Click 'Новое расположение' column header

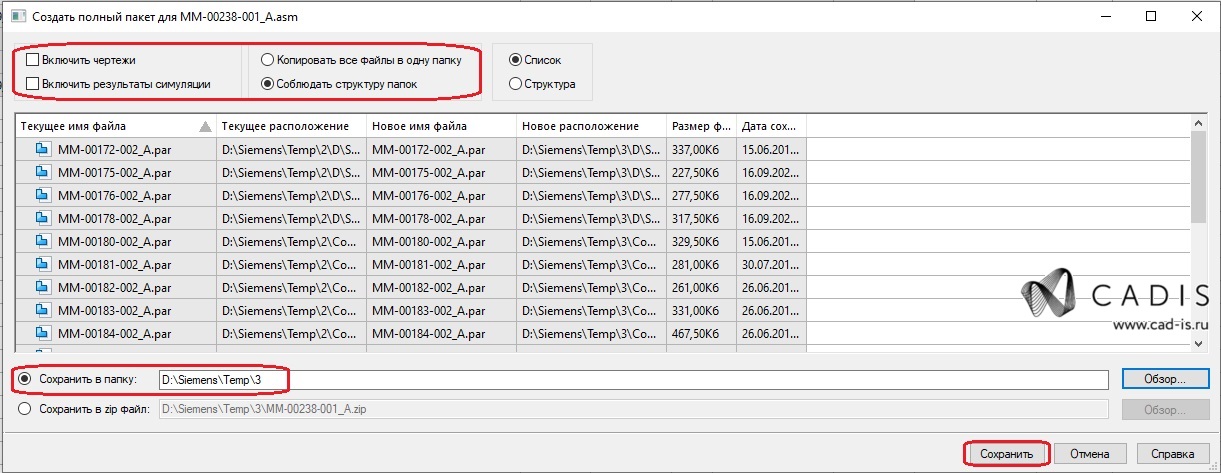591,126
